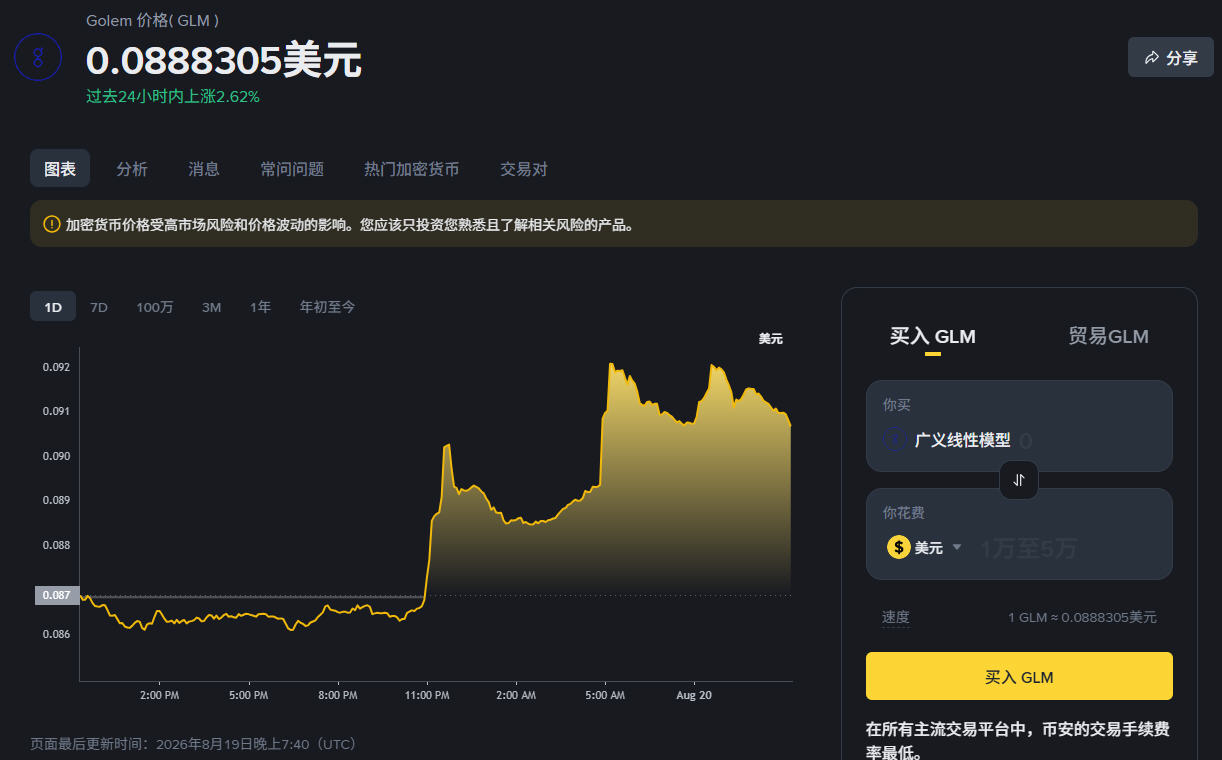
Task: Choose the 3M chart range
Action: [x=211, y=307]
